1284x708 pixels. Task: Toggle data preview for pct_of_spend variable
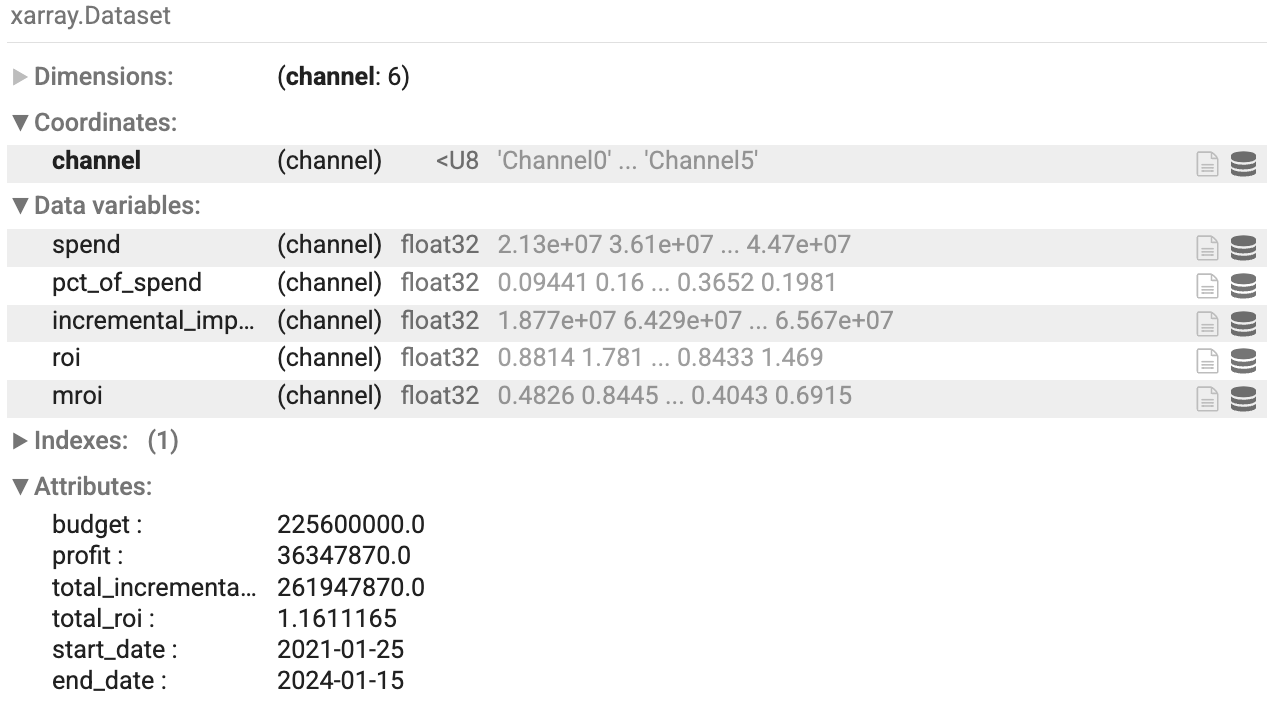point(1245,283)
